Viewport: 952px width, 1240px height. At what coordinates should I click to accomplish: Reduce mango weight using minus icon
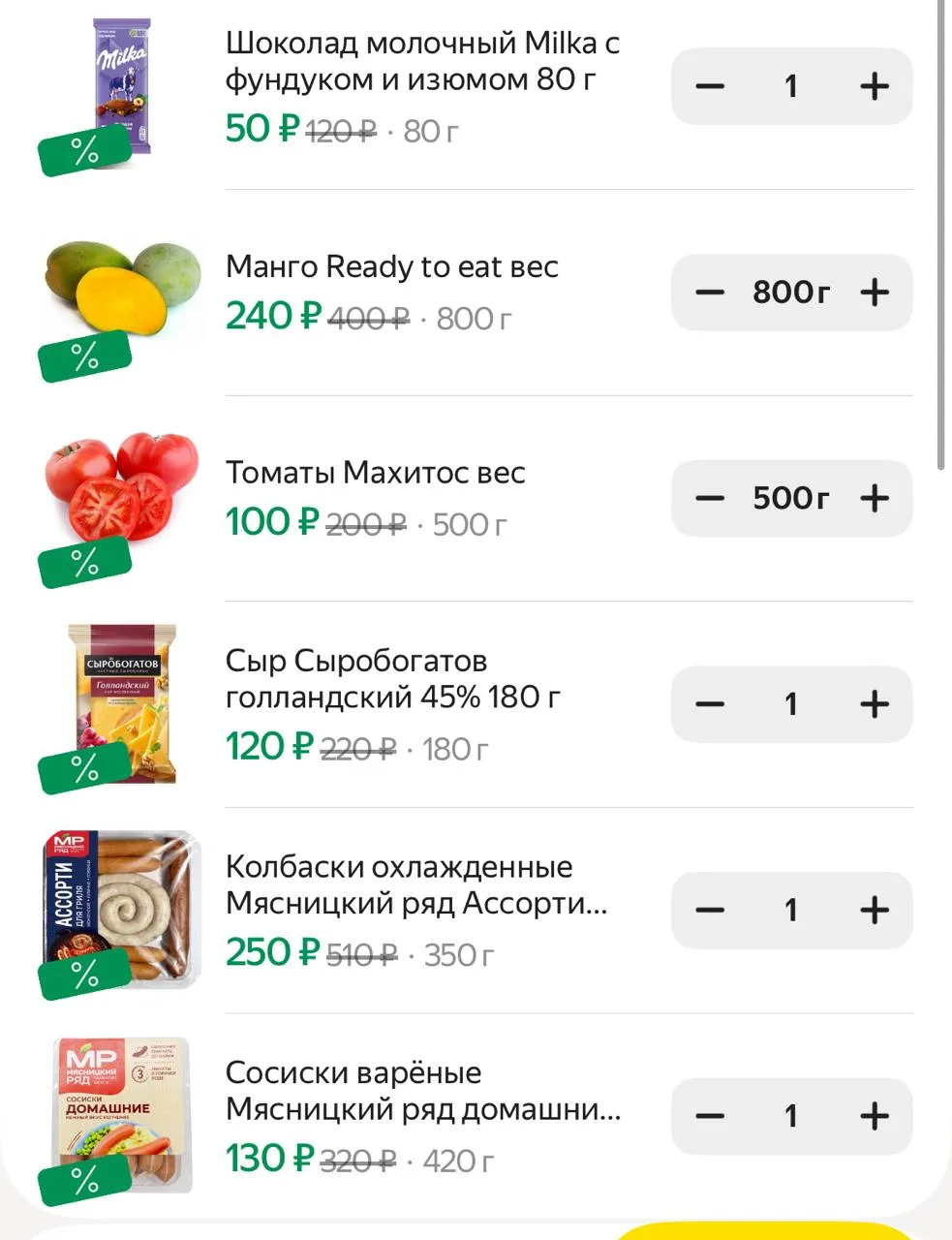point(710,292)
